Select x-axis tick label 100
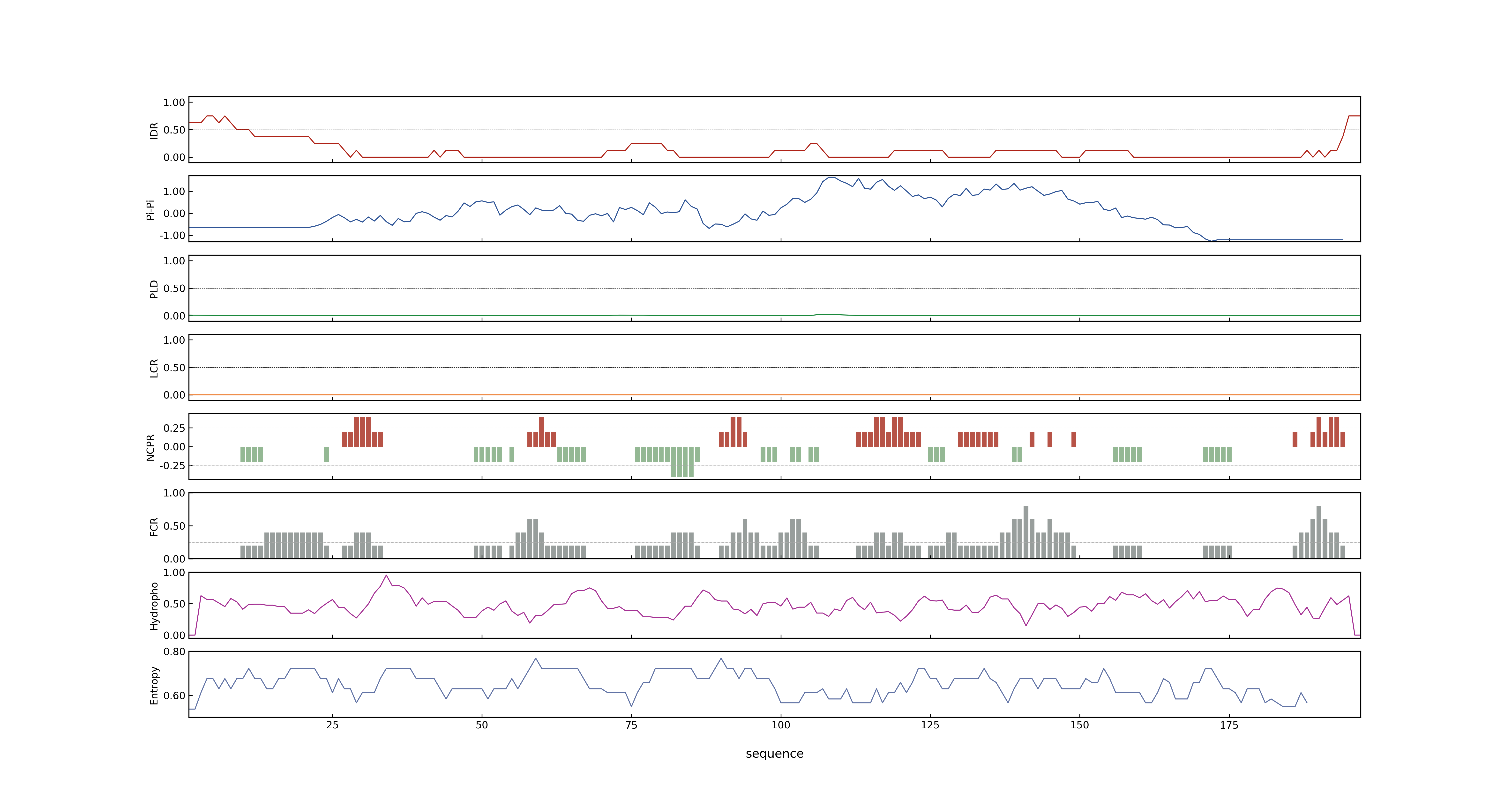The width and height of the screenshot is (1512, 806). [781, 725]
